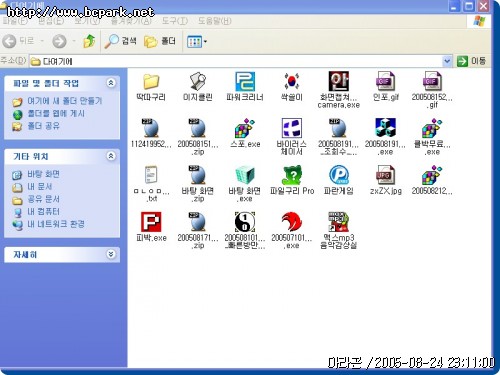Image resolution: width=500 pixels, height=375 pixels.
Task: Open the 도움말(H) menu
Action: pos(215,21)
